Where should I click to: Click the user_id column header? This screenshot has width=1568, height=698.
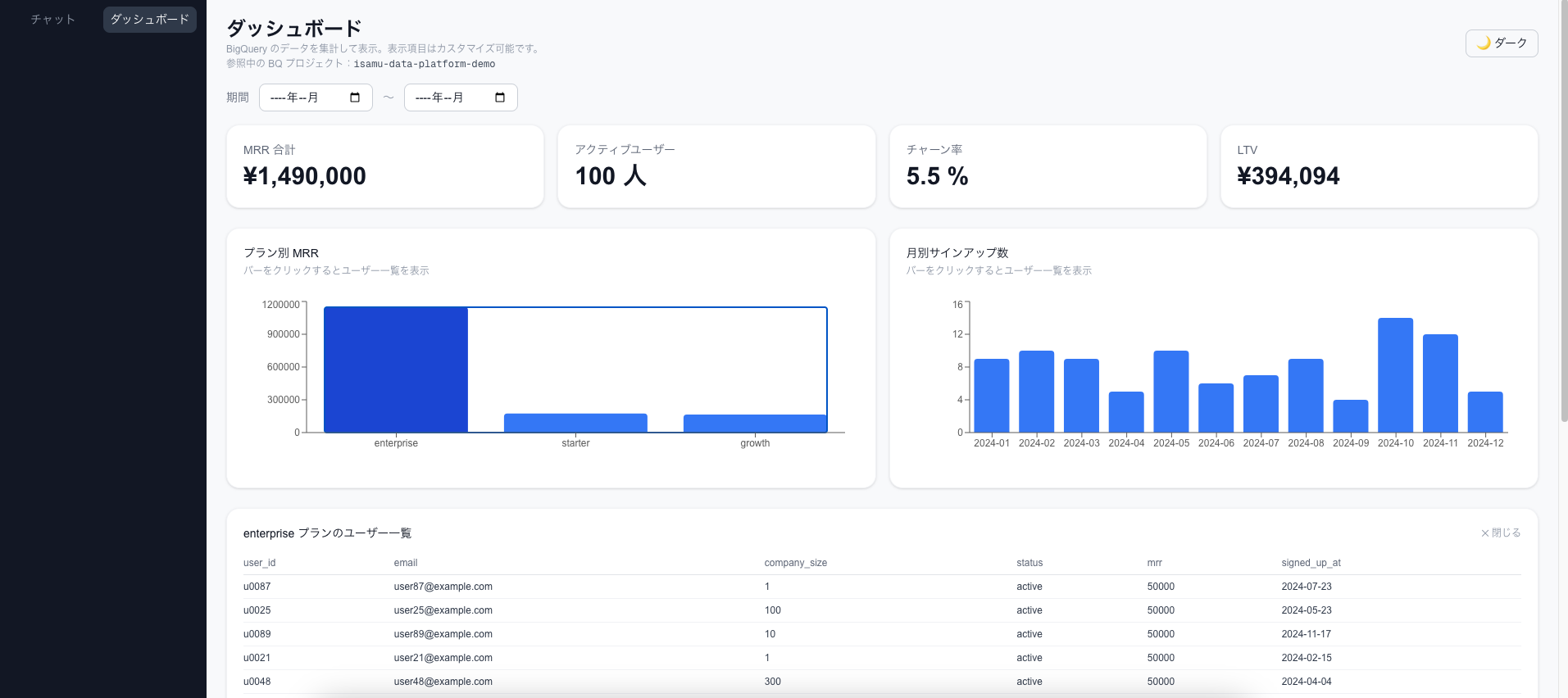(259, 563)
